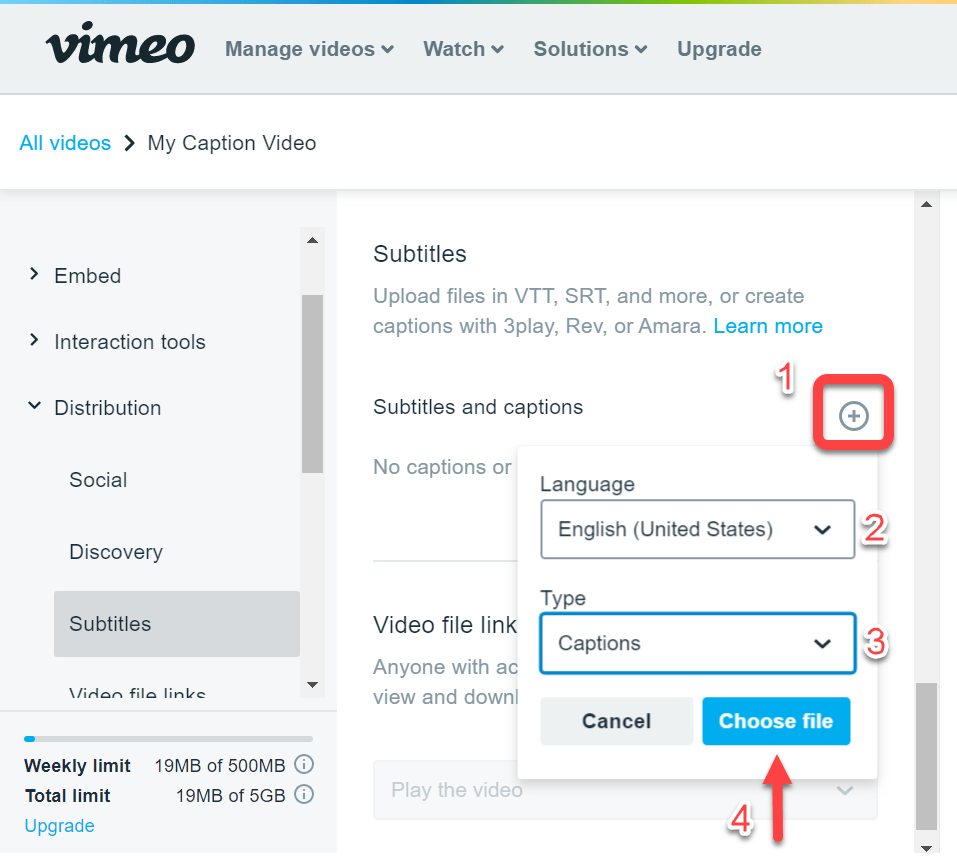Add new subtitles with plus icon
Screen dimensions: 957x856
[x=853, y=416]
